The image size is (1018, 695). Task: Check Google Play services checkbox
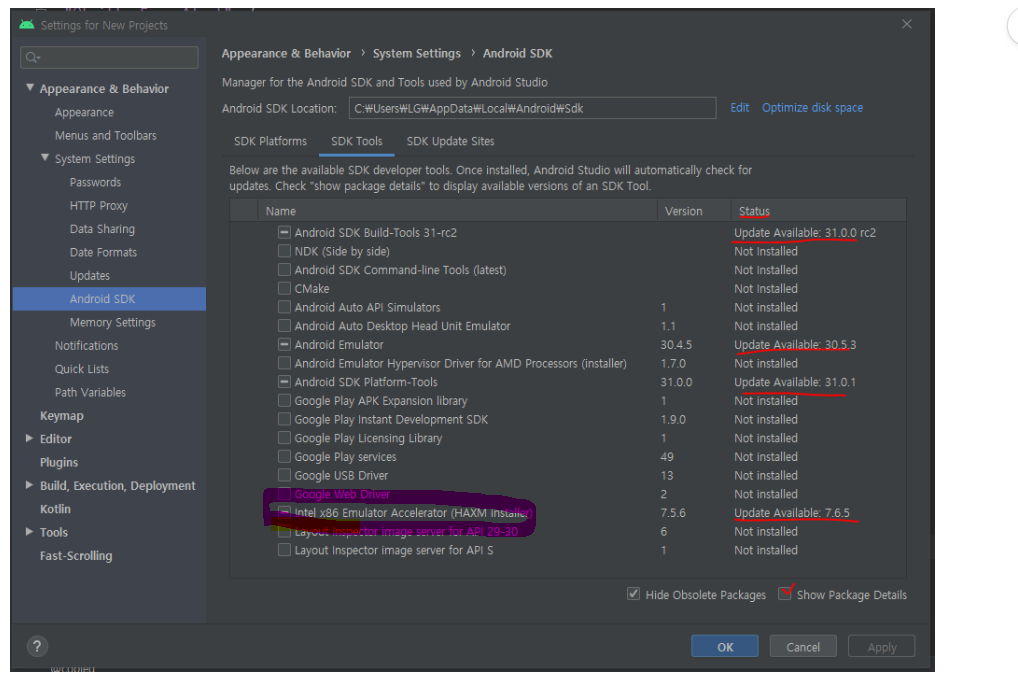tap(284, 457)
